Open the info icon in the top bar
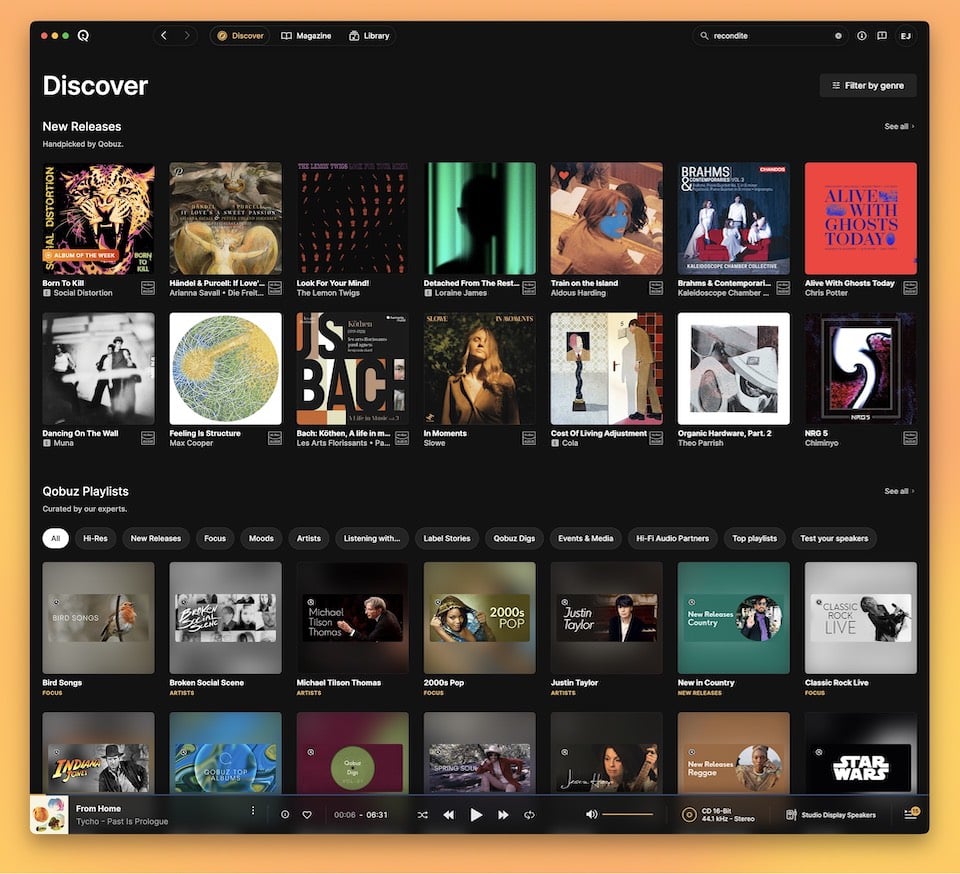 click(861, 35)
